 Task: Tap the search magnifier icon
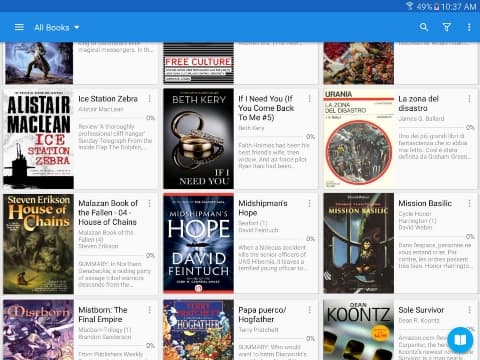[424, 27]
